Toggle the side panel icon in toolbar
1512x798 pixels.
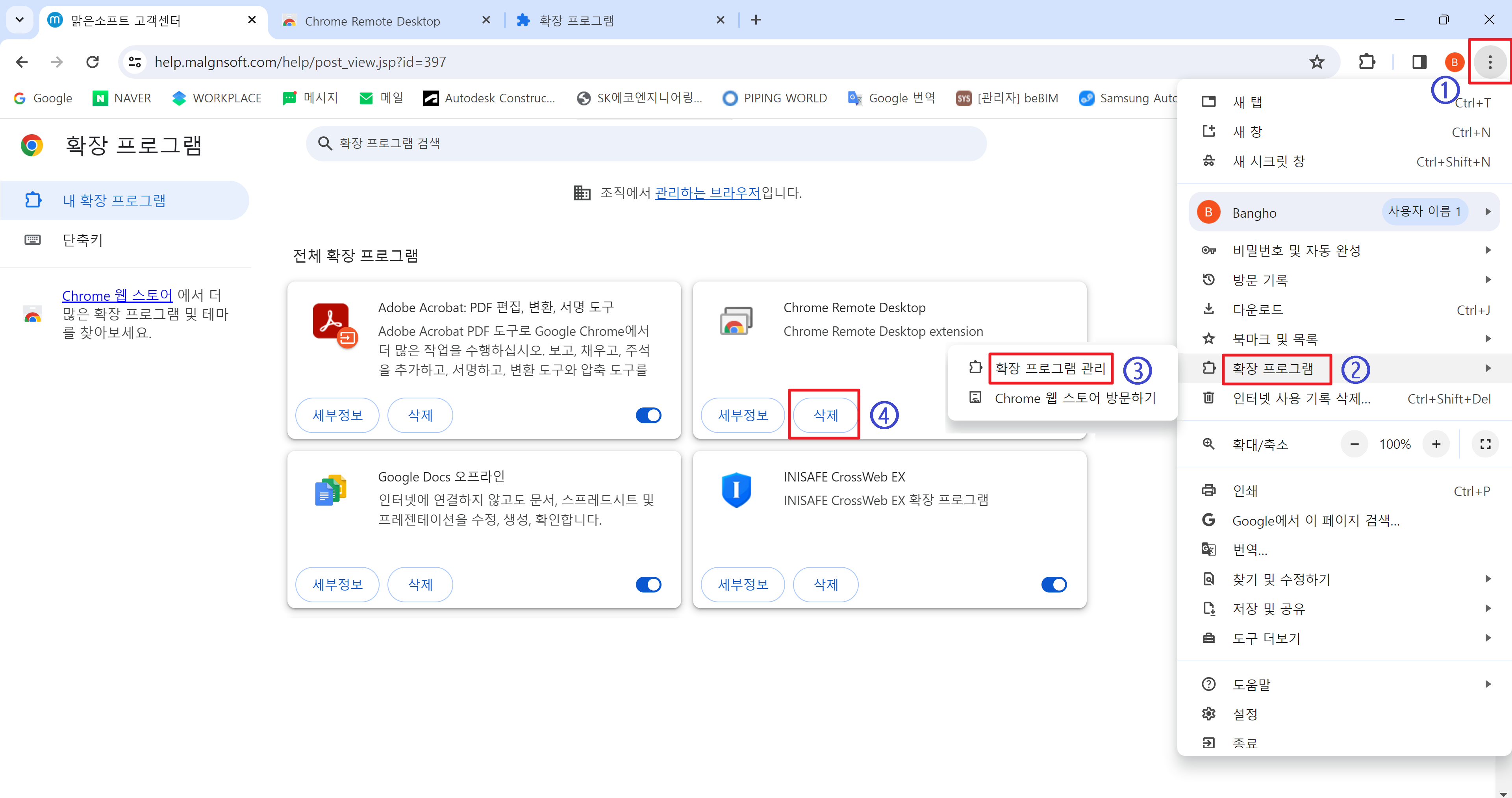1419,61
